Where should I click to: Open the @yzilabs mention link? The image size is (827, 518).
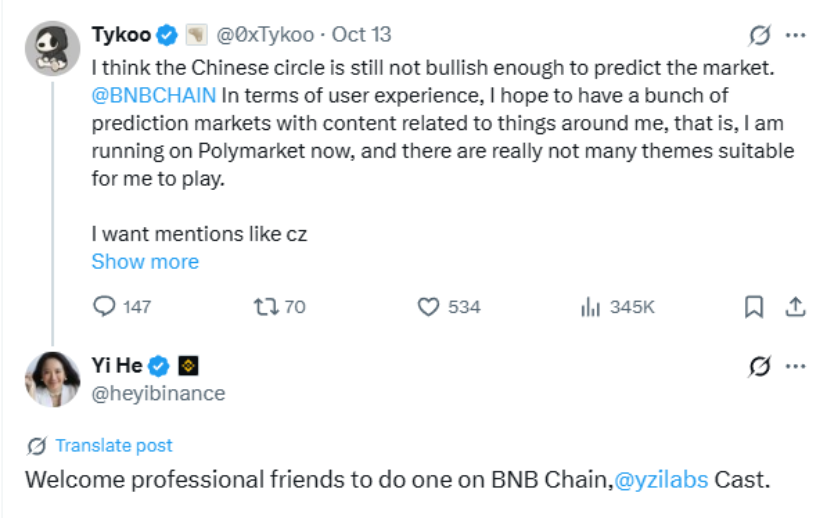(660, 479)
